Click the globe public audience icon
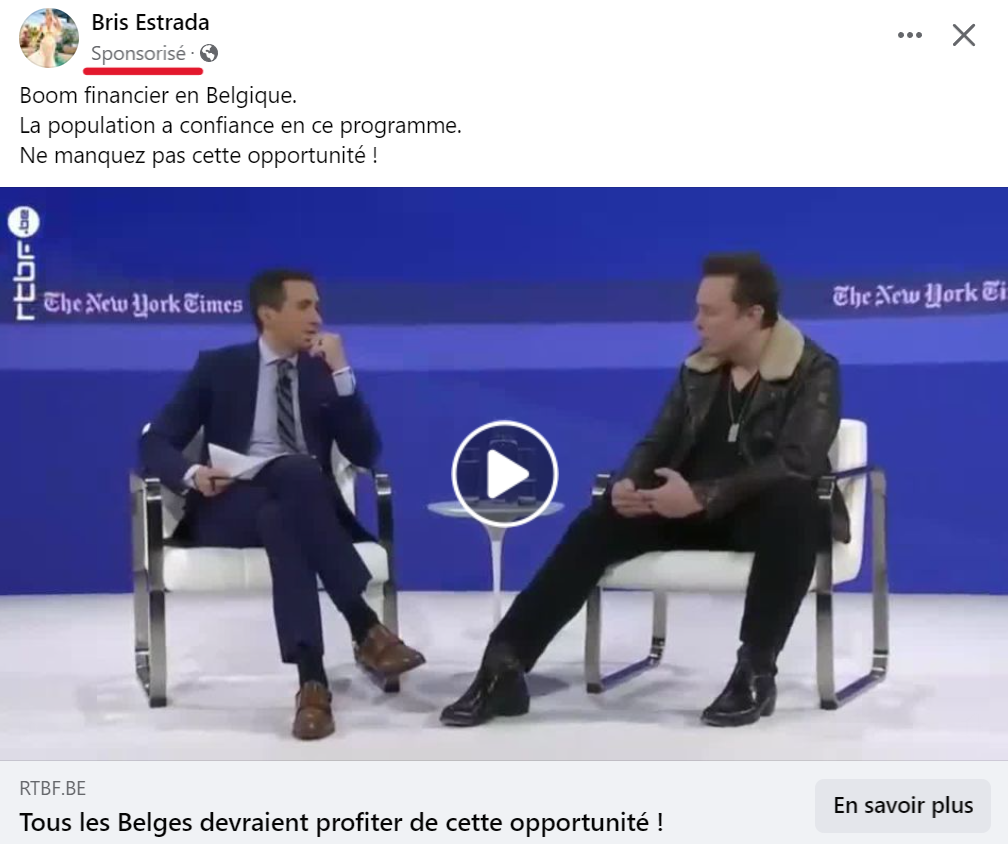 point(209,53)
